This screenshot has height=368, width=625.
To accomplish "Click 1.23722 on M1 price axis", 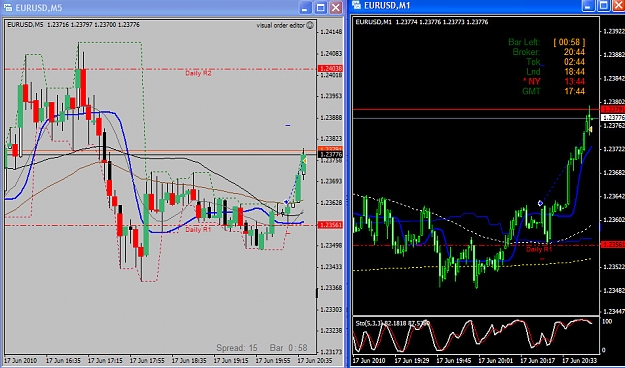I will pyautogui.click(x=614, y=149).
